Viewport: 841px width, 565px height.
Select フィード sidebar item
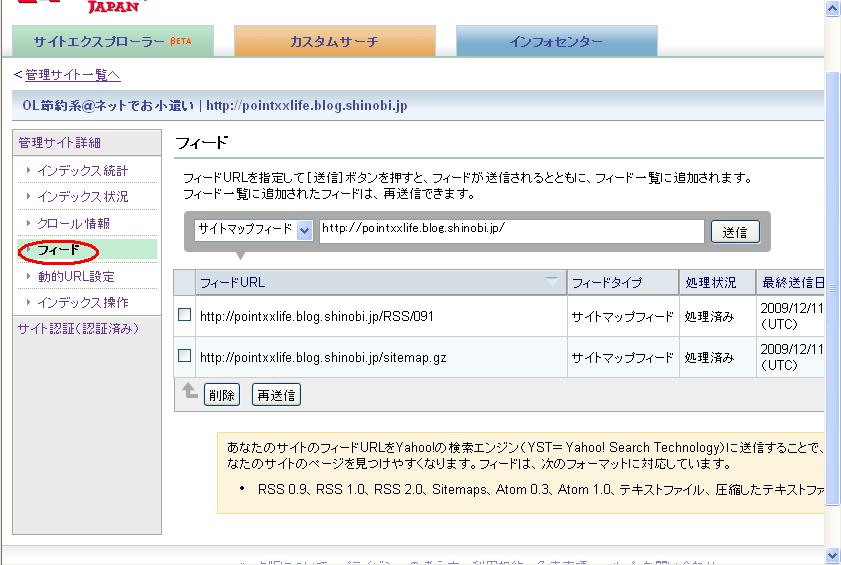click(58, 250)
